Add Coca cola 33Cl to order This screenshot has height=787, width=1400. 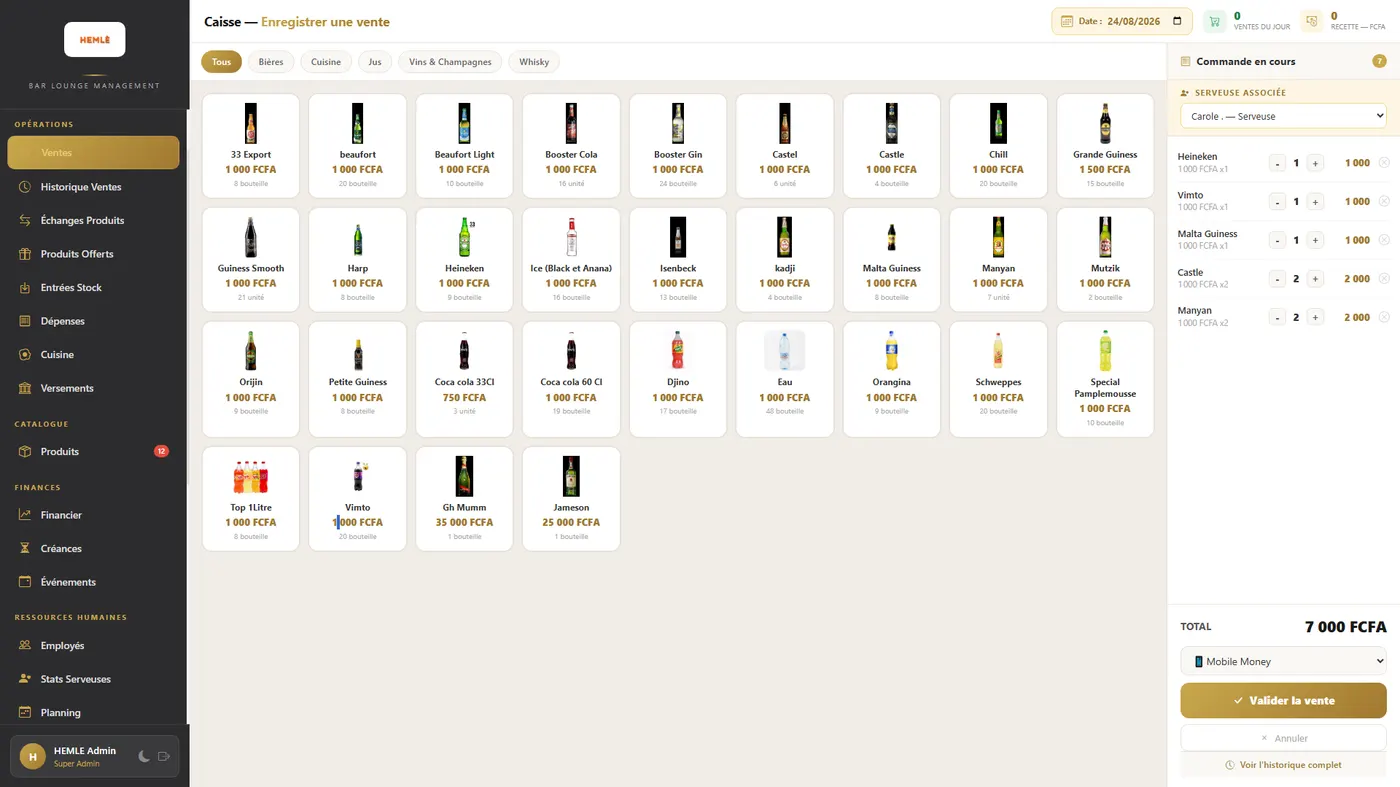[x=464, y=379]
